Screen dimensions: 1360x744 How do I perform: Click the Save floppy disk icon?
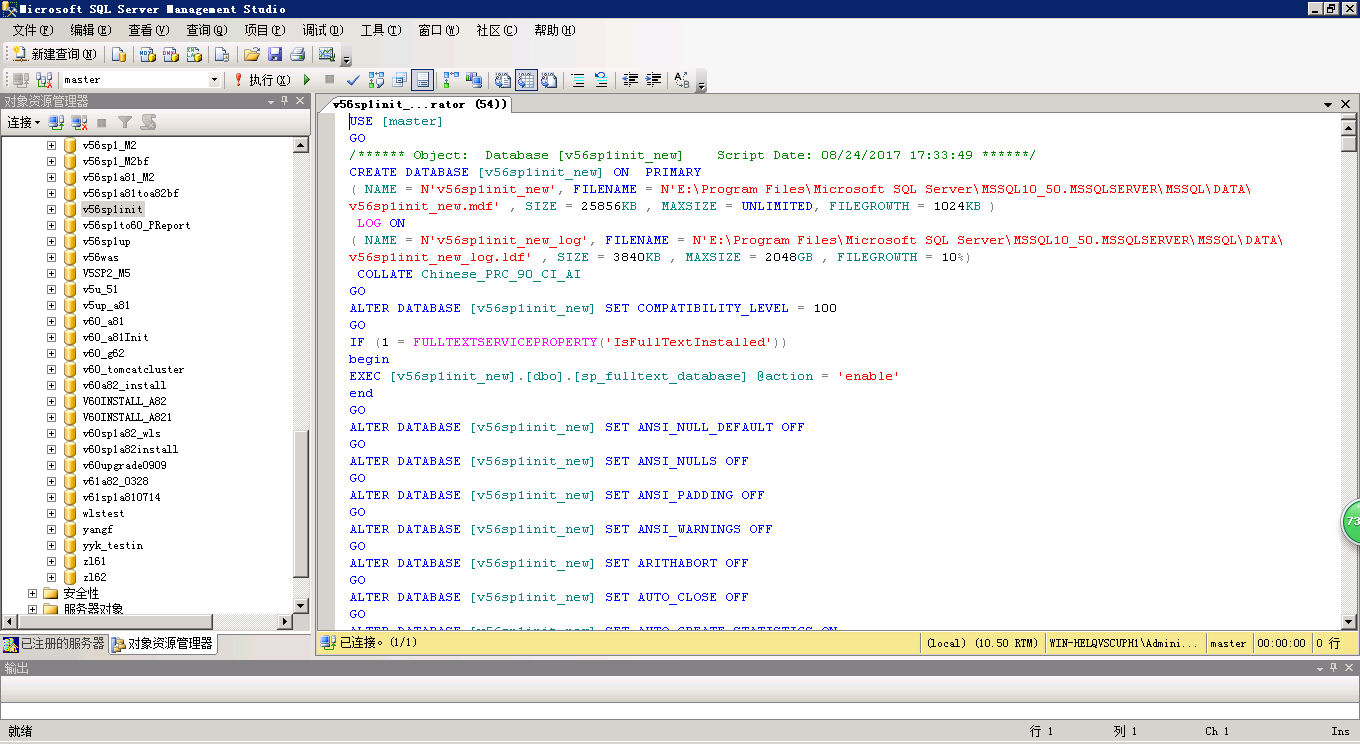point(275,54)
